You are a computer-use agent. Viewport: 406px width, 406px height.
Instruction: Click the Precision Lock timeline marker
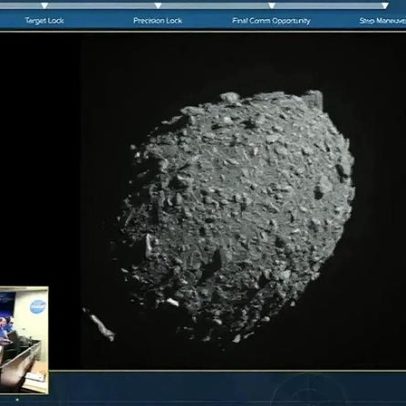click(158, 6)
